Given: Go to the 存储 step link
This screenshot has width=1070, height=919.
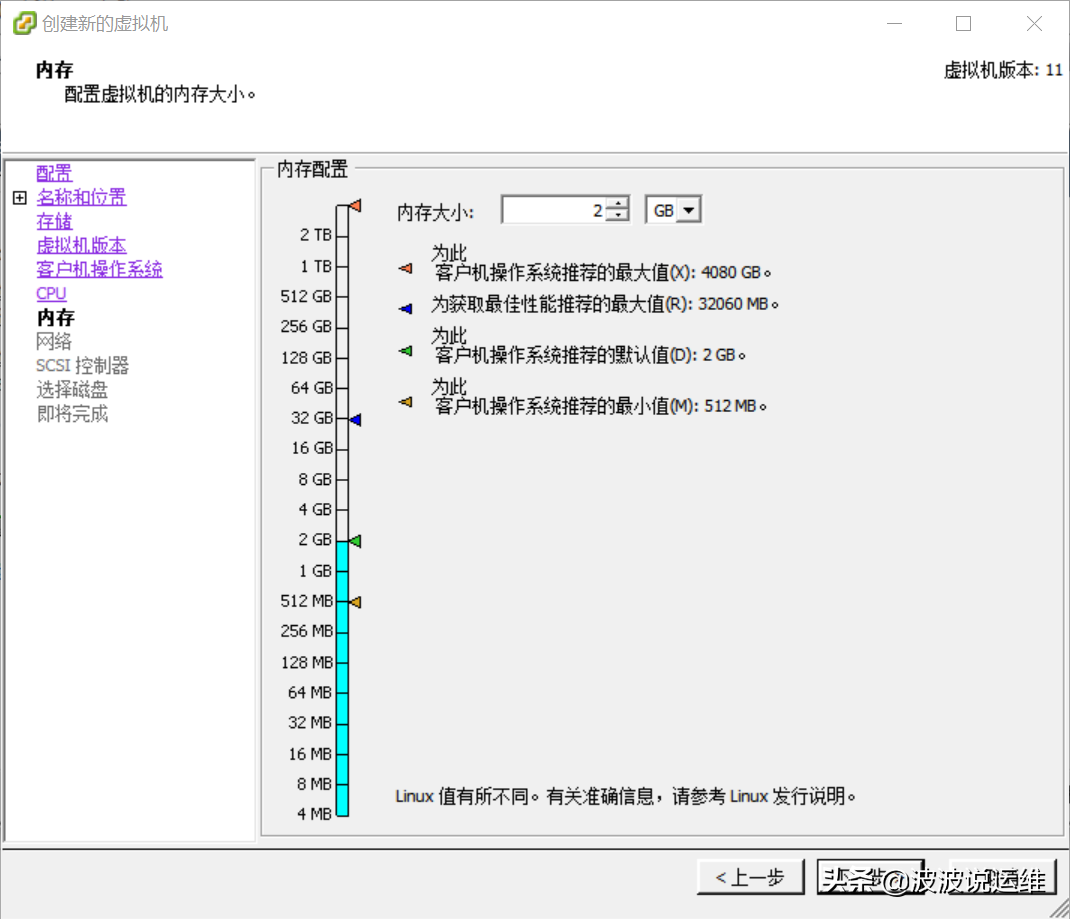Looking at the screenshot, I should click(x=54, y=221).
